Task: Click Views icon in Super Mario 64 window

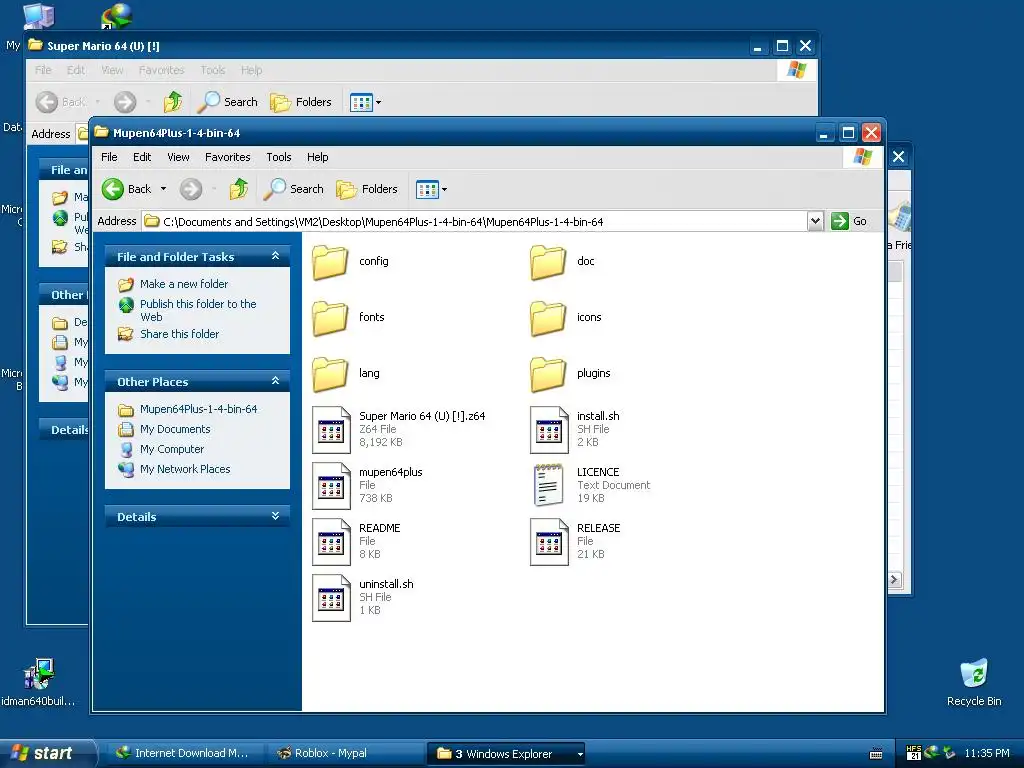Action: pyautogui.click(x=361, y=103)
